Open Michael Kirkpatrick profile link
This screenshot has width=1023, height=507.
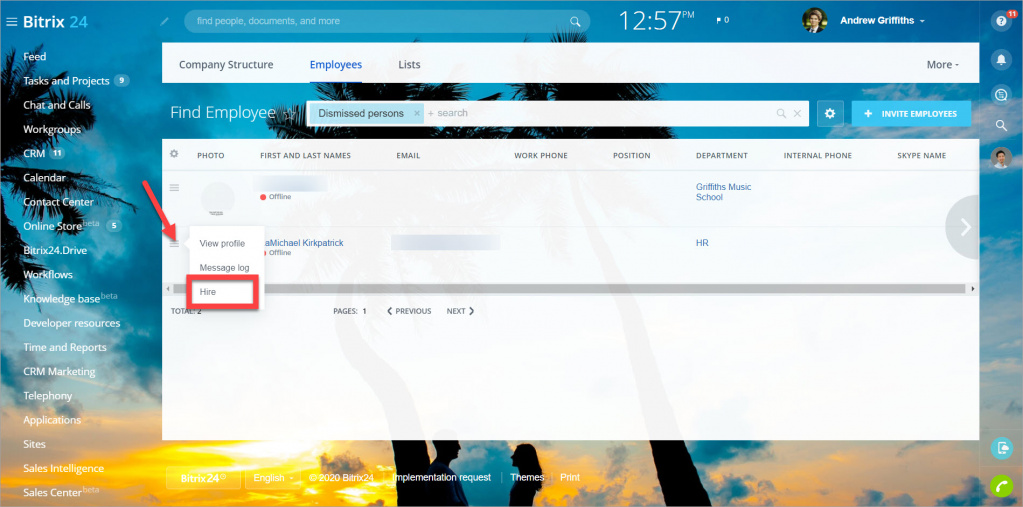(303, 243)
